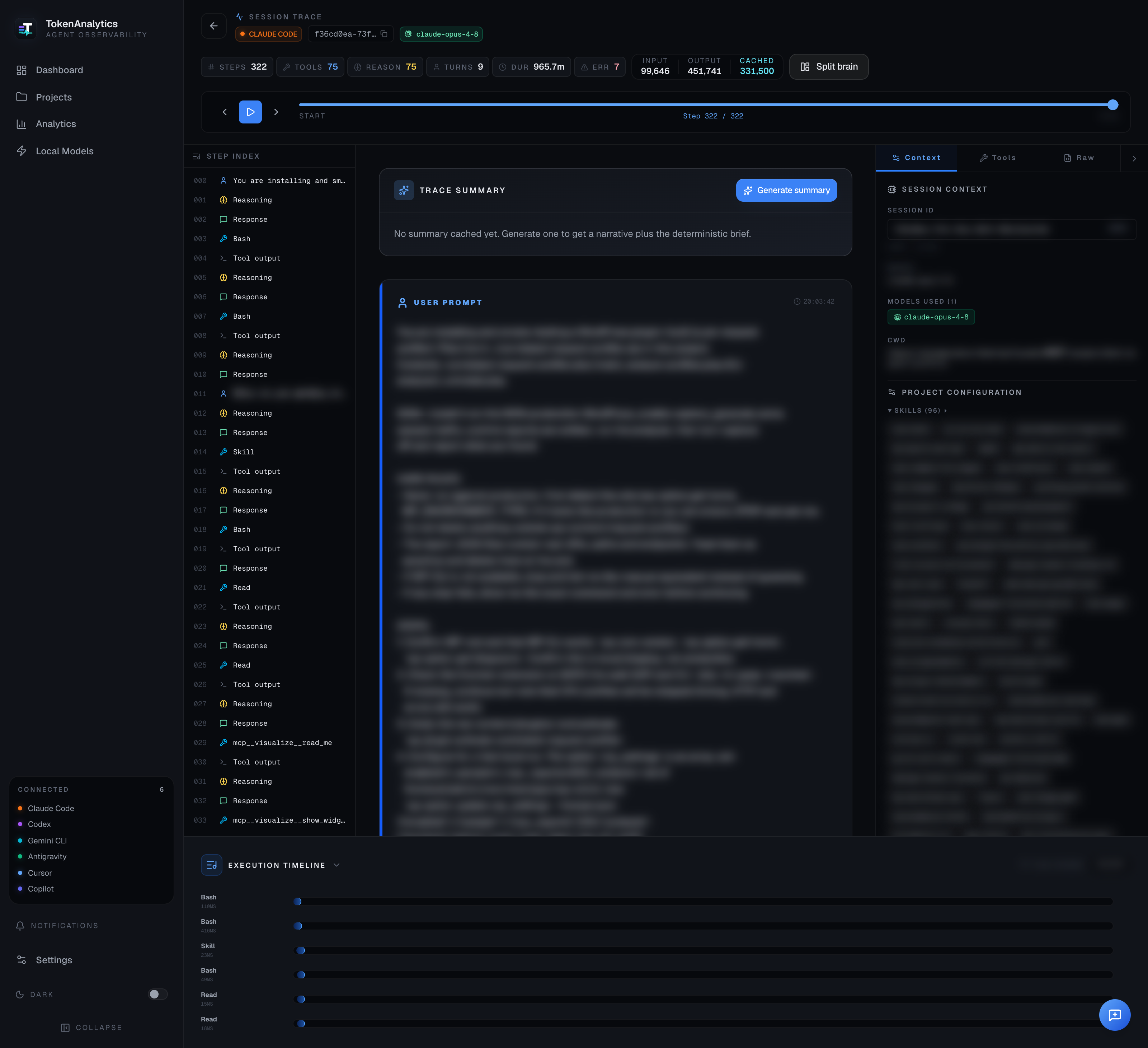Select step 029 mcp__visualize__read_me
Viewport: 1148px width, 1048px height.
point(269,743)
